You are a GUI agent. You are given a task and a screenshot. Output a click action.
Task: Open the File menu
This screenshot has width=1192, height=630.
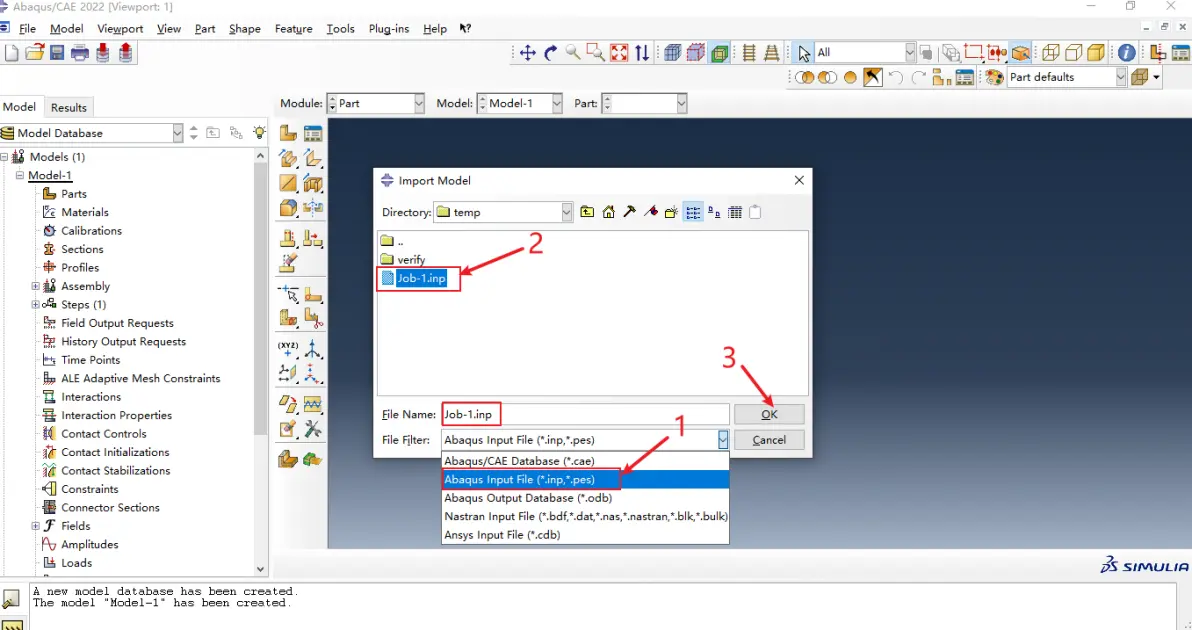[27, 29]
